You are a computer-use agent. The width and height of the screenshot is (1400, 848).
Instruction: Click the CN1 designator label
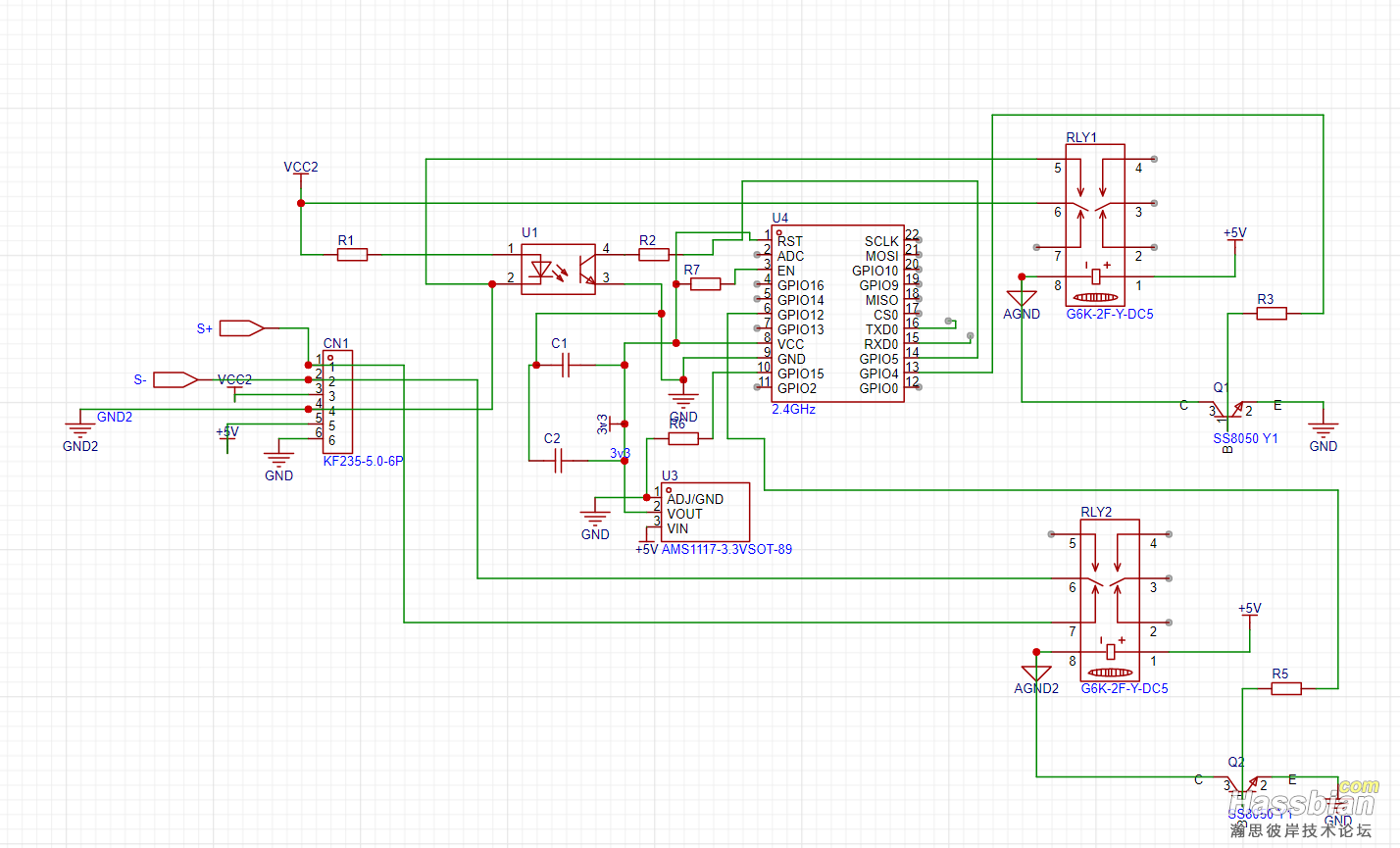(x=336, y=343)
